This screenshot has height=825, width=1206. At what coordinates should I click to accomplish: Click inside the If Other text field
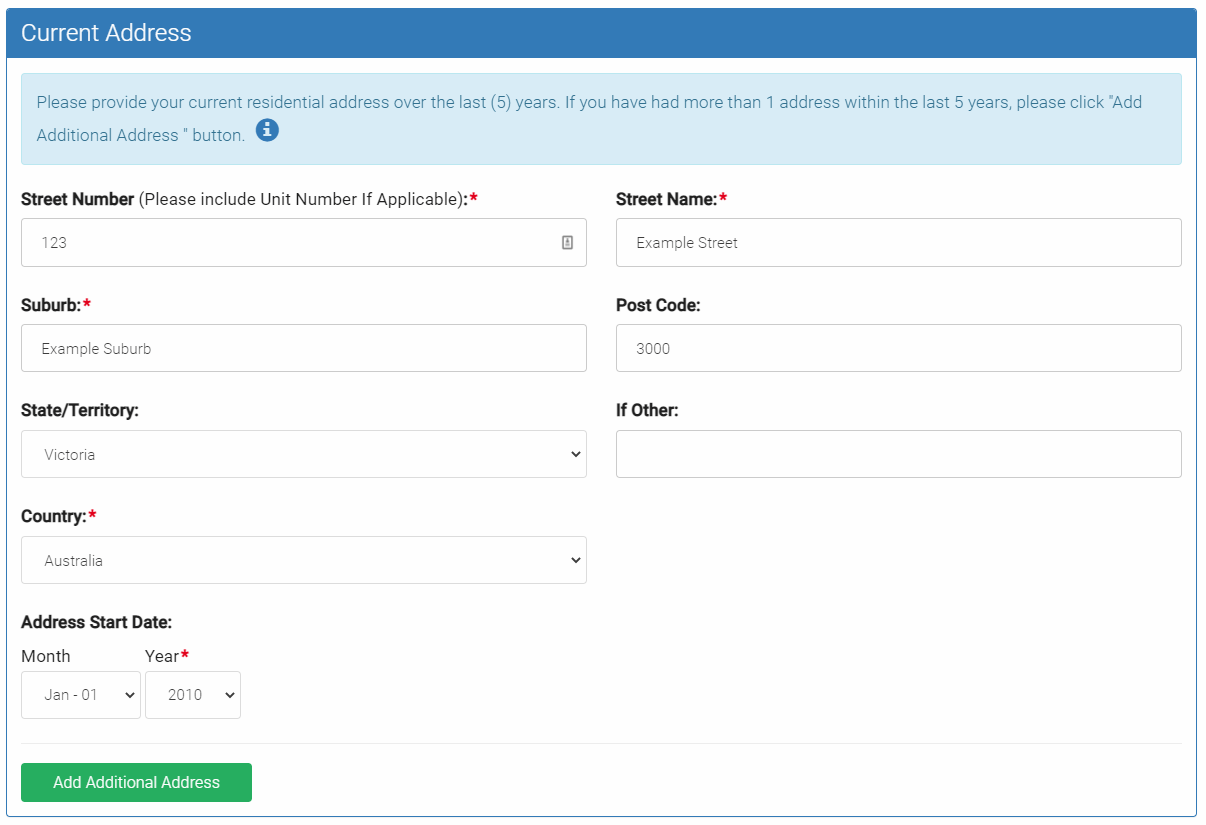[x=897, y=454]
